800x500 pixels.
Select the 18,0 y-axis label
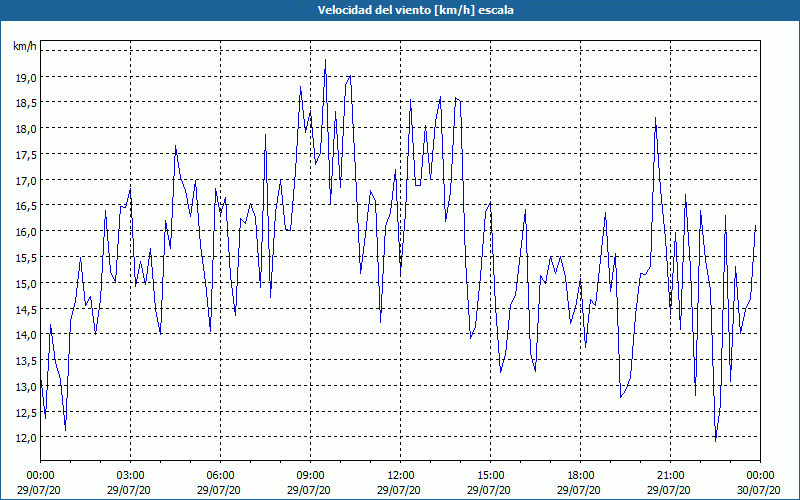pos(26,129)
